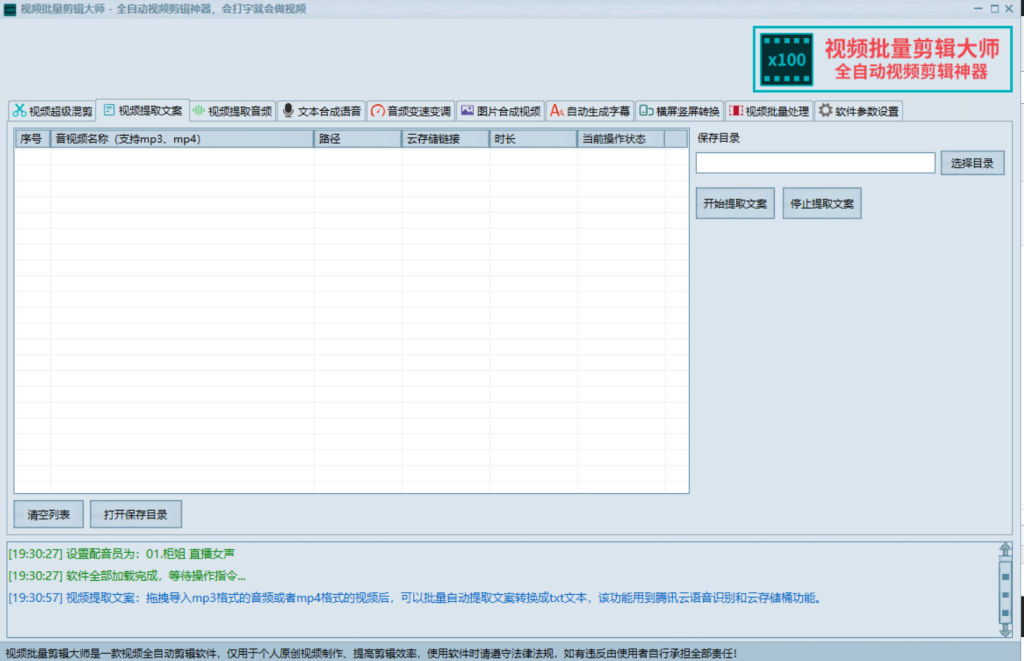Click log line 软件全部加载完成，等待操作指令
Screen dimensions: 1024x661
127,575
